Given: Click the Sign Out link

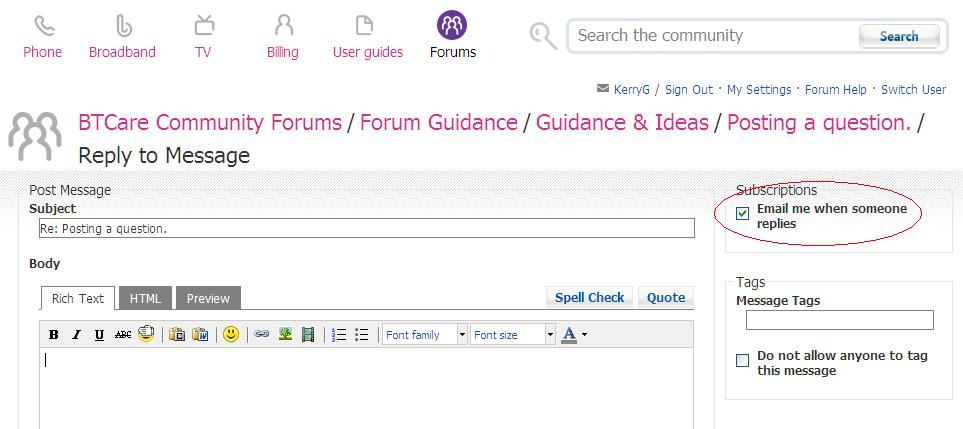Looking at the screenshot, I should pos(689,90).
